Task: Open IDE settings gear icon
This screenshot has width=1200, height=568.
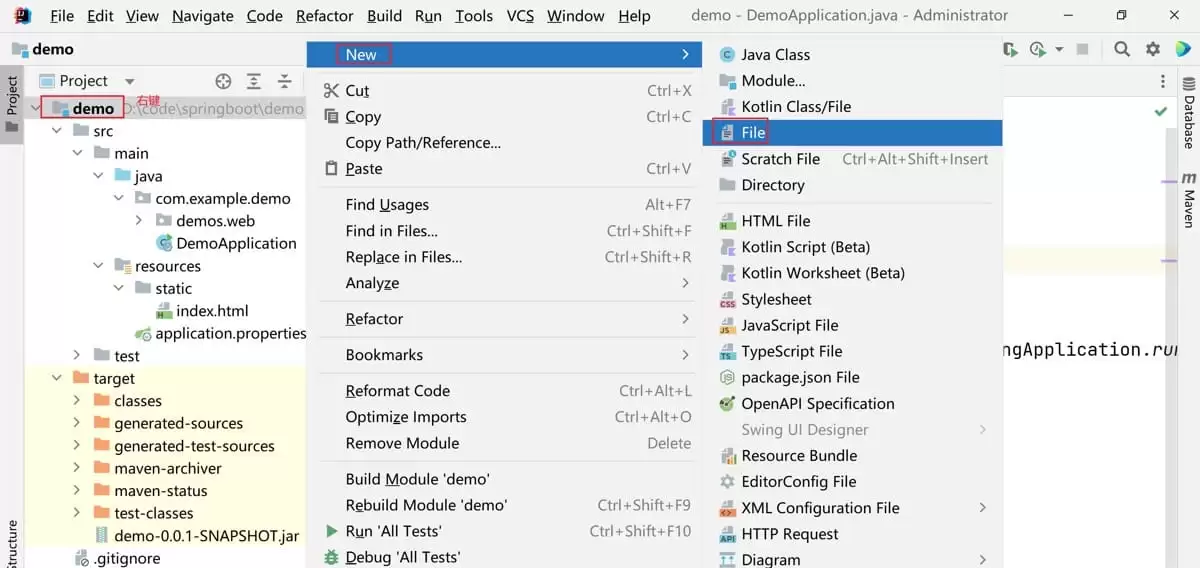Action: point(1153,49)
